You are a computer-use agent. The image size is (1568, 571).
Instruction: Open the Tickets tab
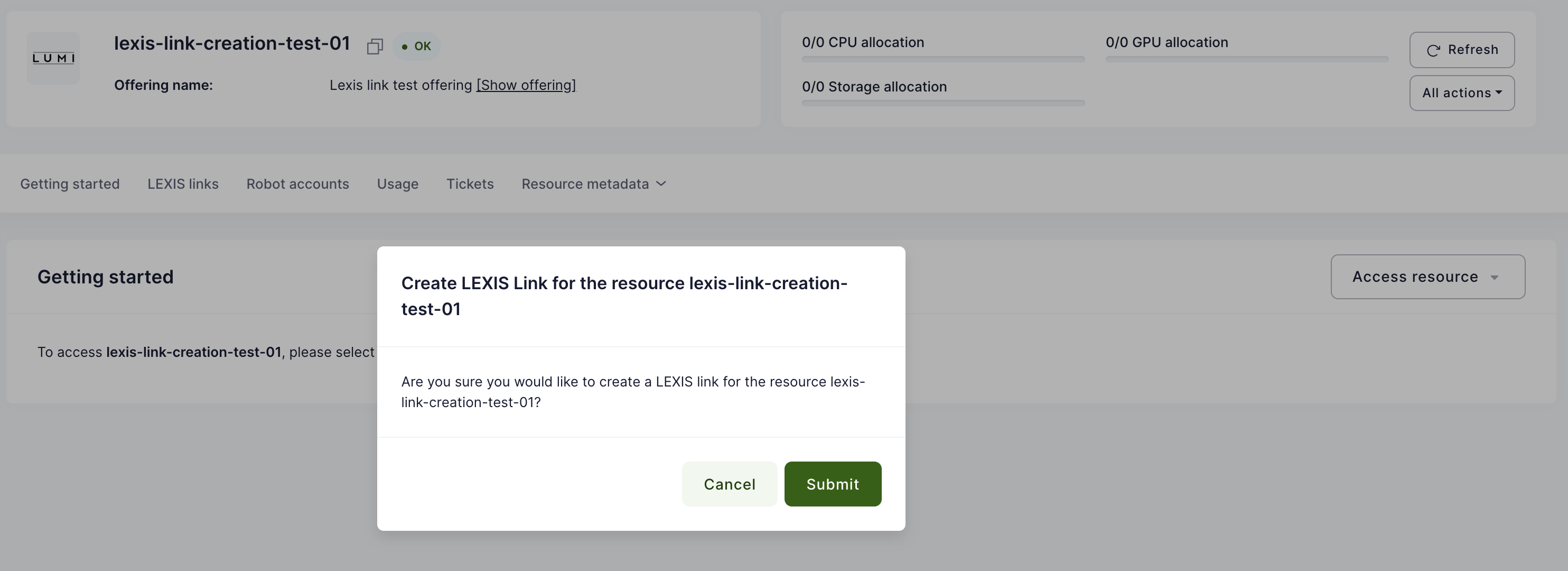(470, 184)
